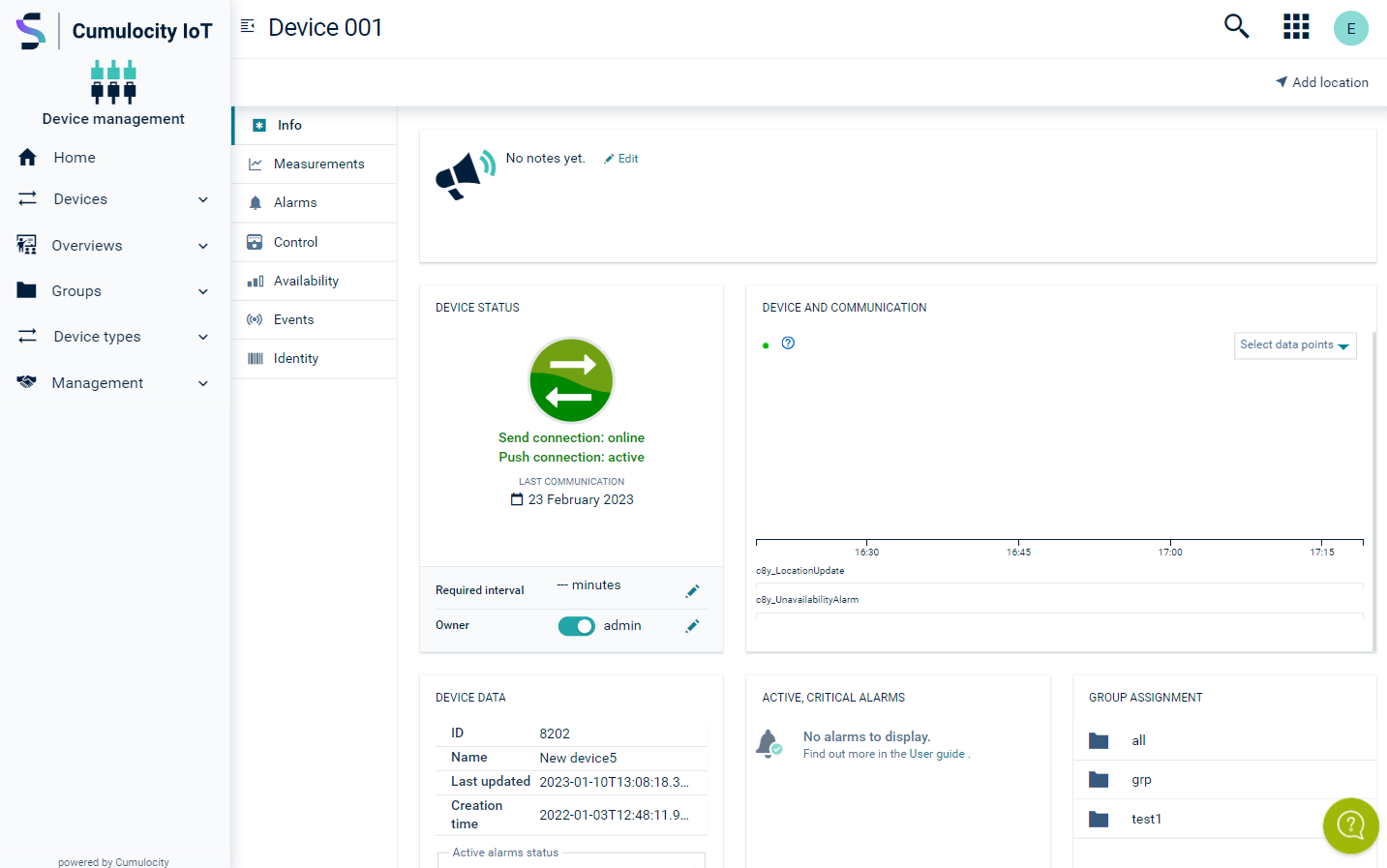Collapse the navigator using icon beside Device 001

point(248,26)
